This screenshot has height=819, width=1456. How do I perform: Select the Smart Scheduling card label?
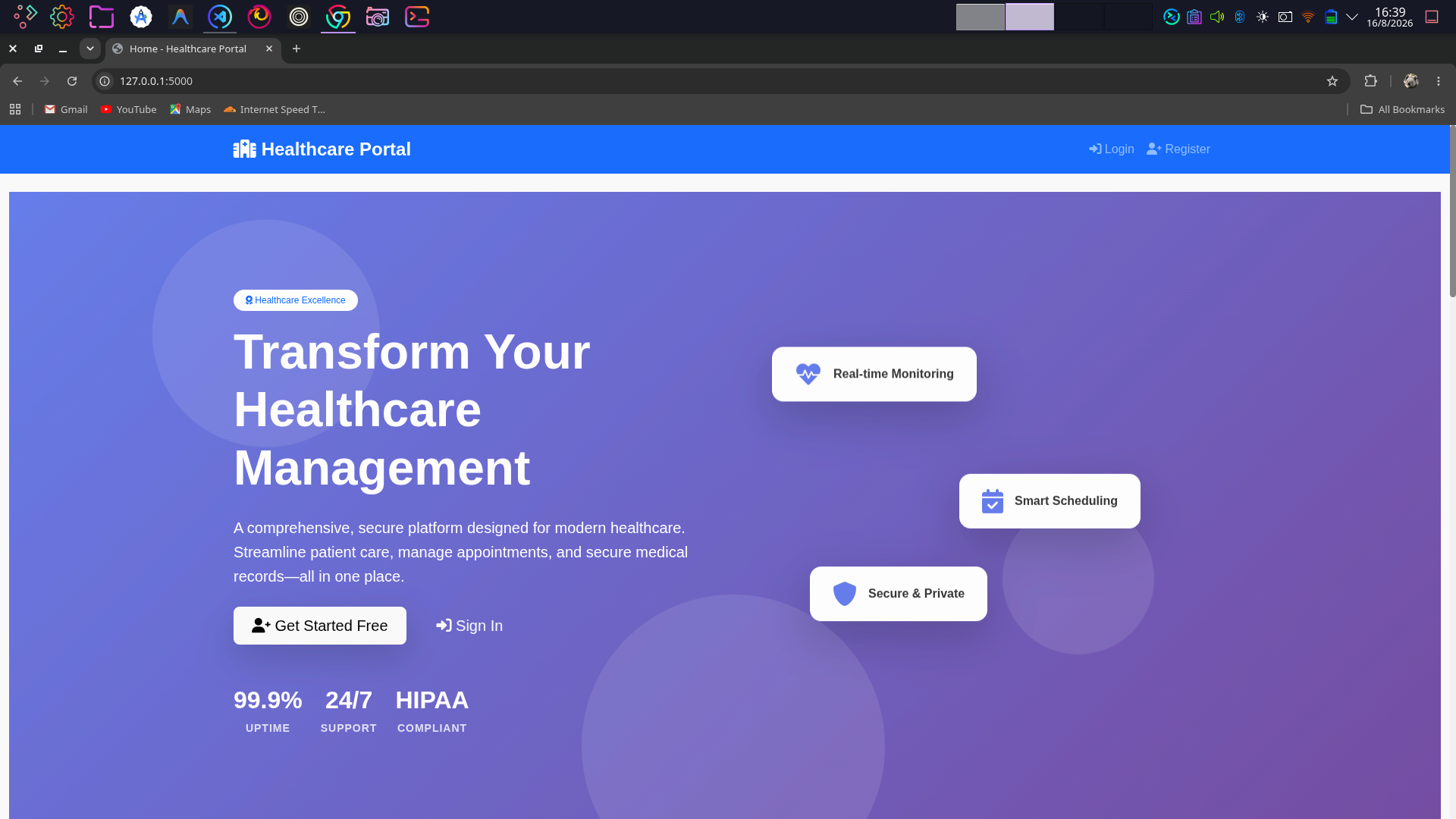[x=1066, y=501]
